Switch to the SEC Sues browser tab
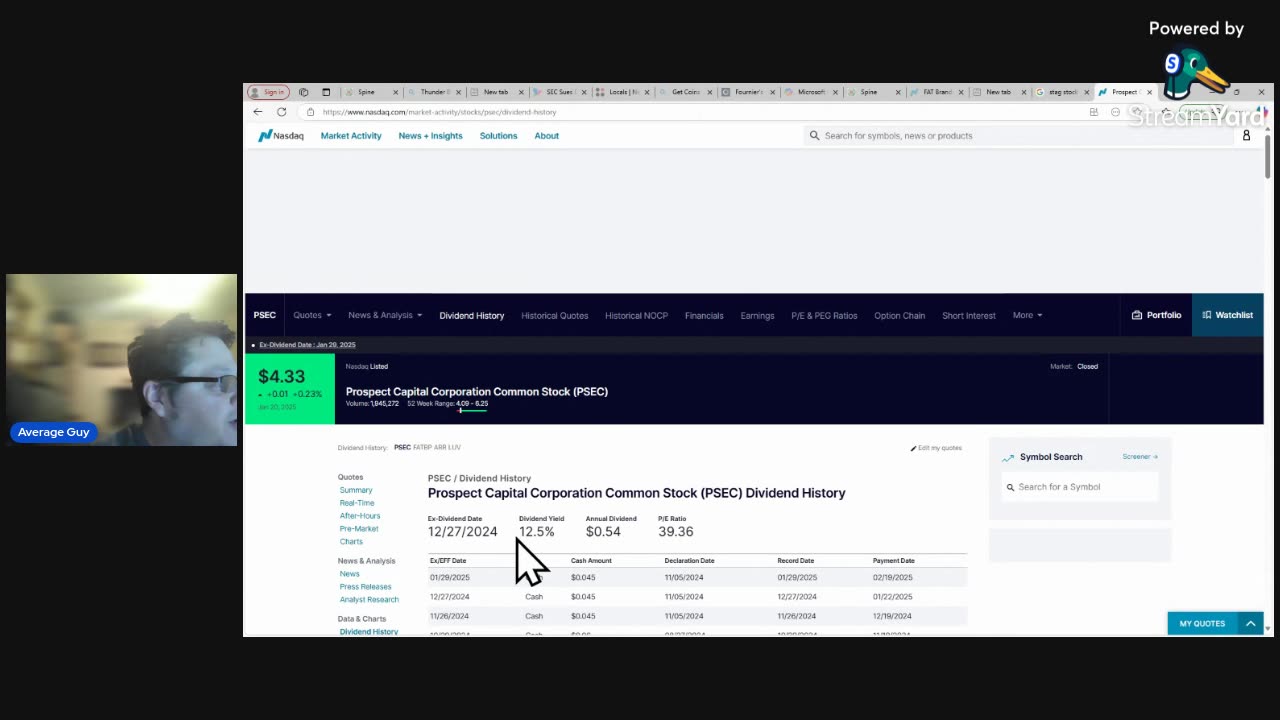This screenshot has width=1280, height=720. pyautogui.click(x=559, y=92)
